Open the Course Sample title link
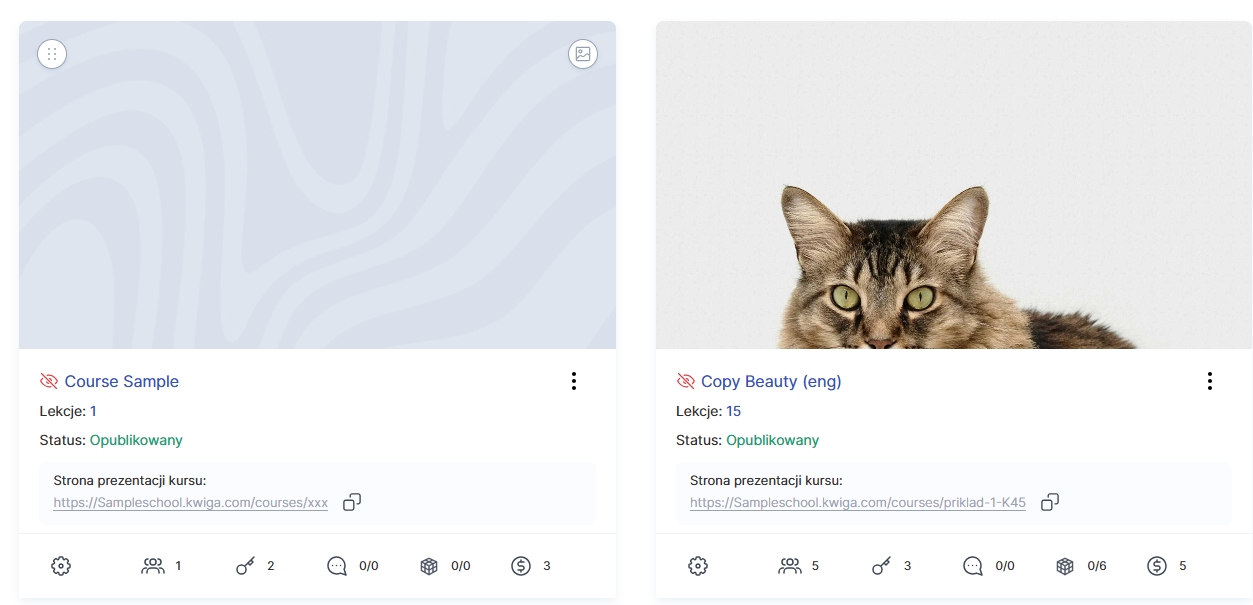The height and width of the screenshot is (605, 1253). click(x=122, y=381)
